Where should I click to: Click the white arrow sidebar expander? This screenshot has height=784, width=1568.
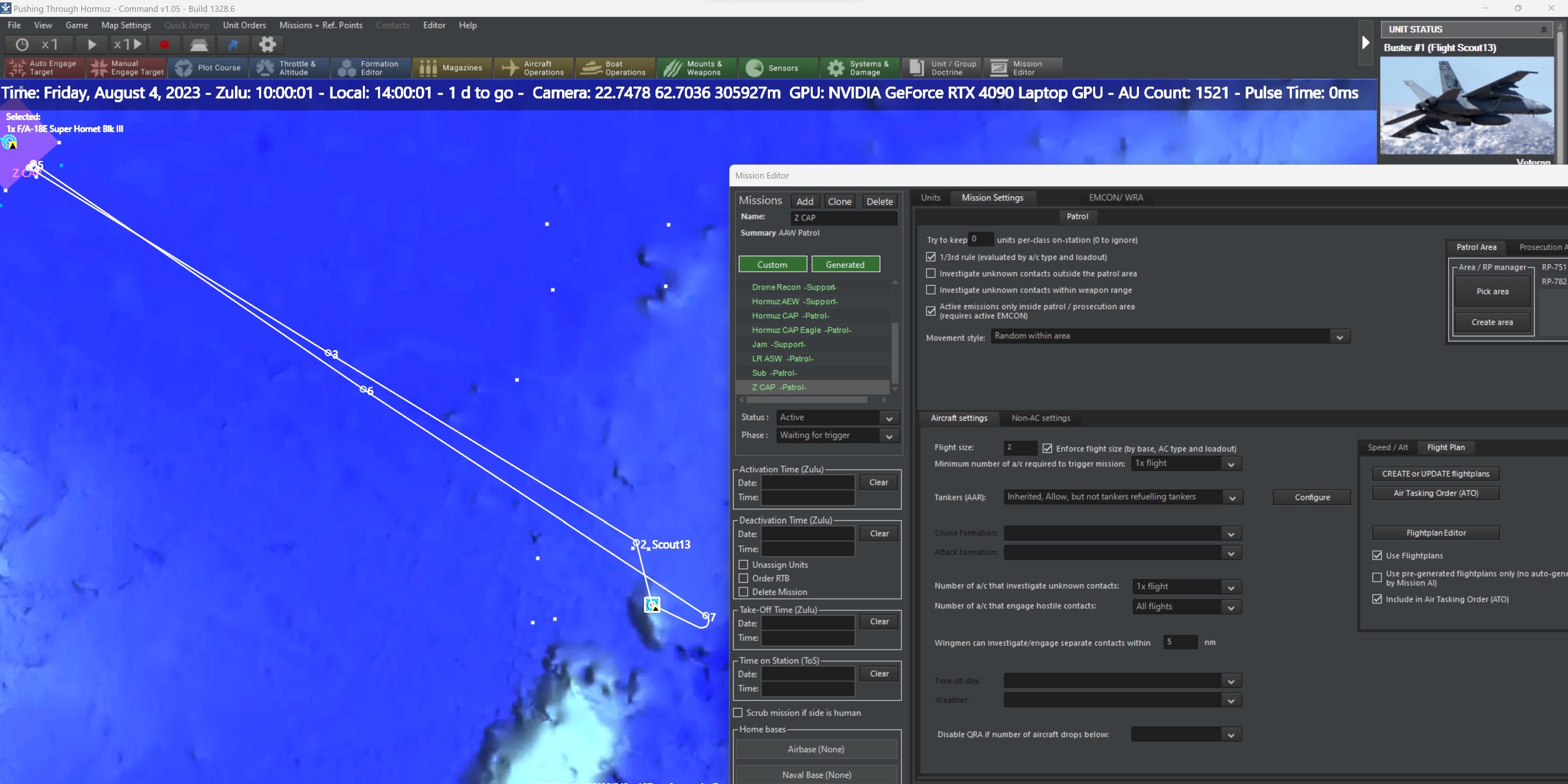tap(1365, 42)
